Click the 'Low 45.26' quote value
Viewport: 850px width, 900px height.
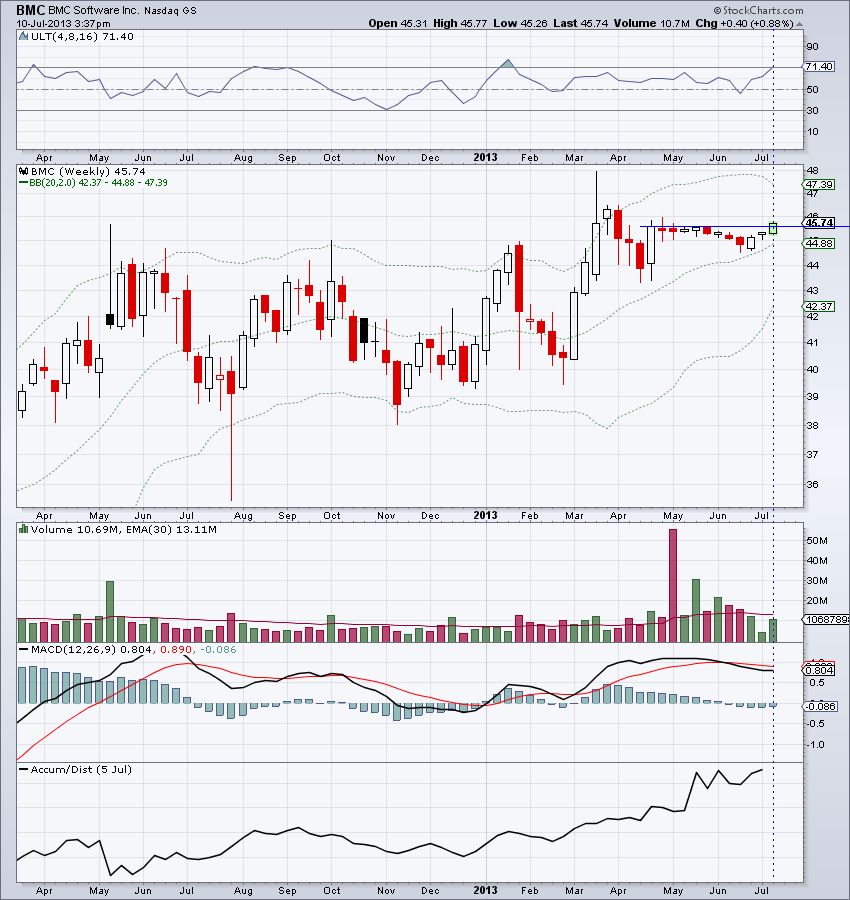520,24
